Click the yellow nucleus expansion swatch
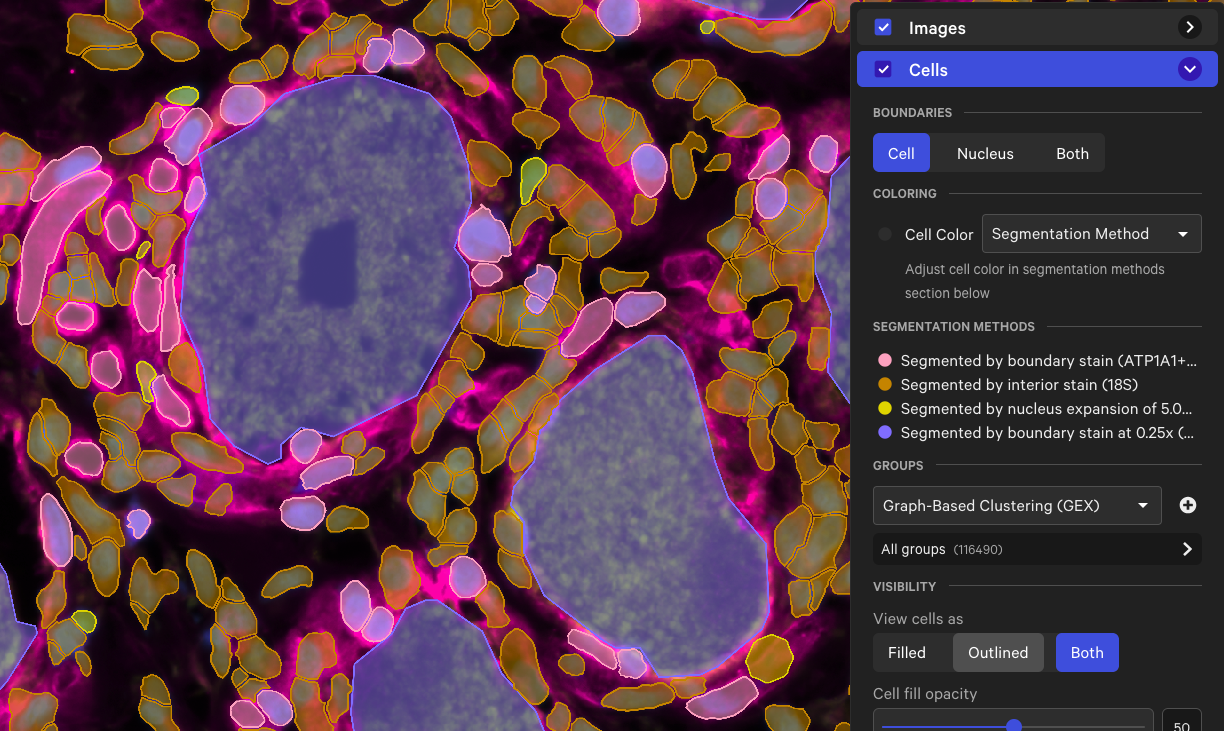The image size is (1224, 731). (x=885, y=408)
